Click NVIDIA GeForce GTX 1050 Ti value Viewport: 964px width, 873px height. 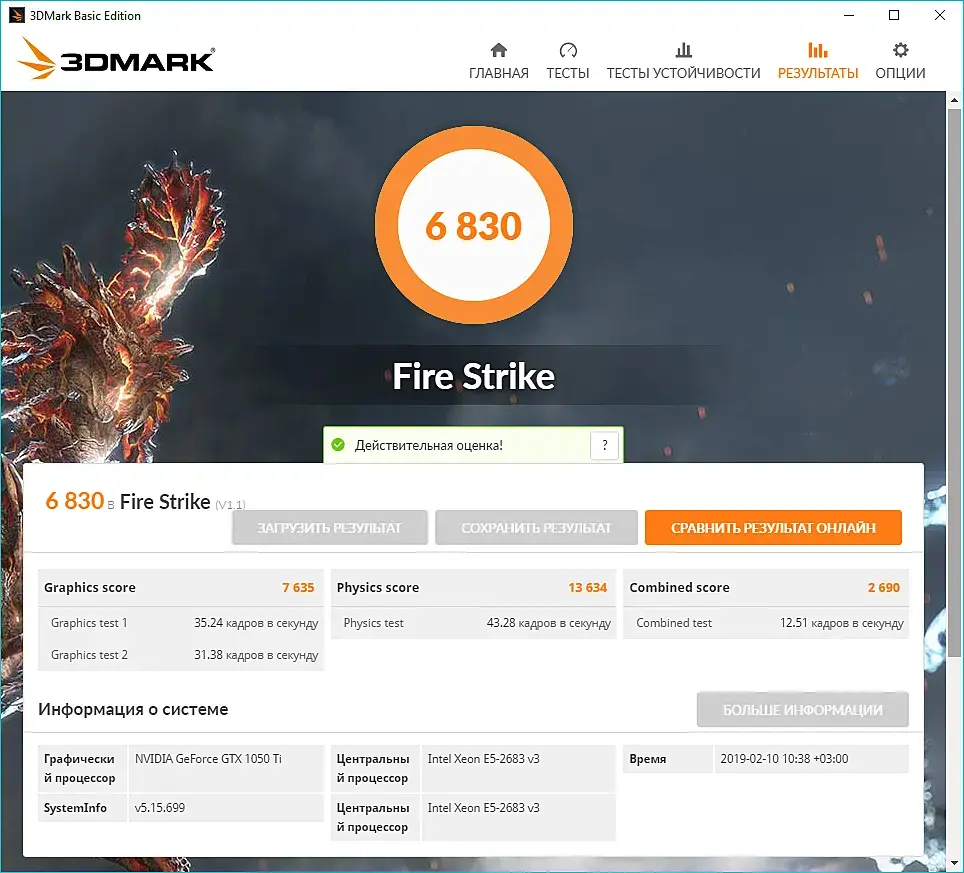[208, 759]
